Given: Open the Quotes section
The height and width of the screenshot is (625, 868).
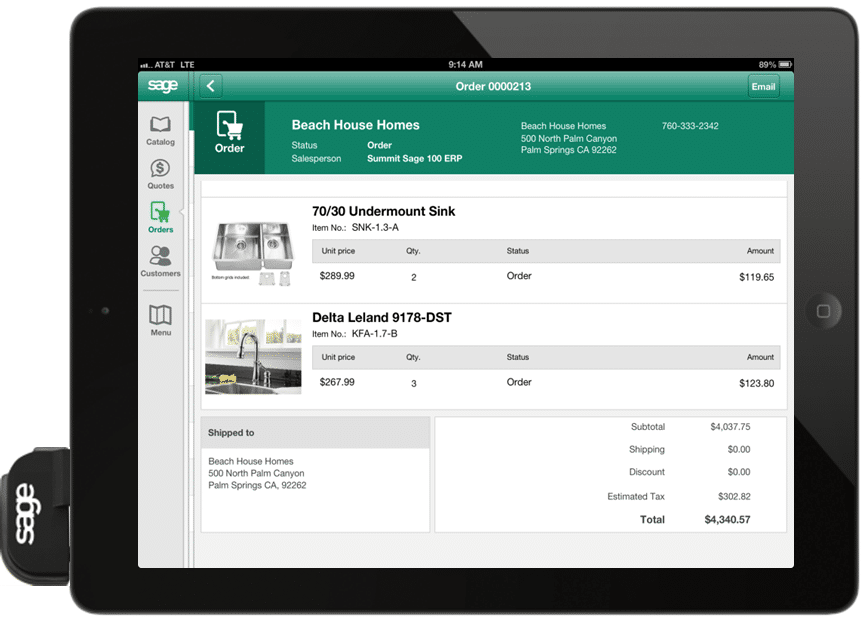Looking at the screenshot, I should 161,174.
